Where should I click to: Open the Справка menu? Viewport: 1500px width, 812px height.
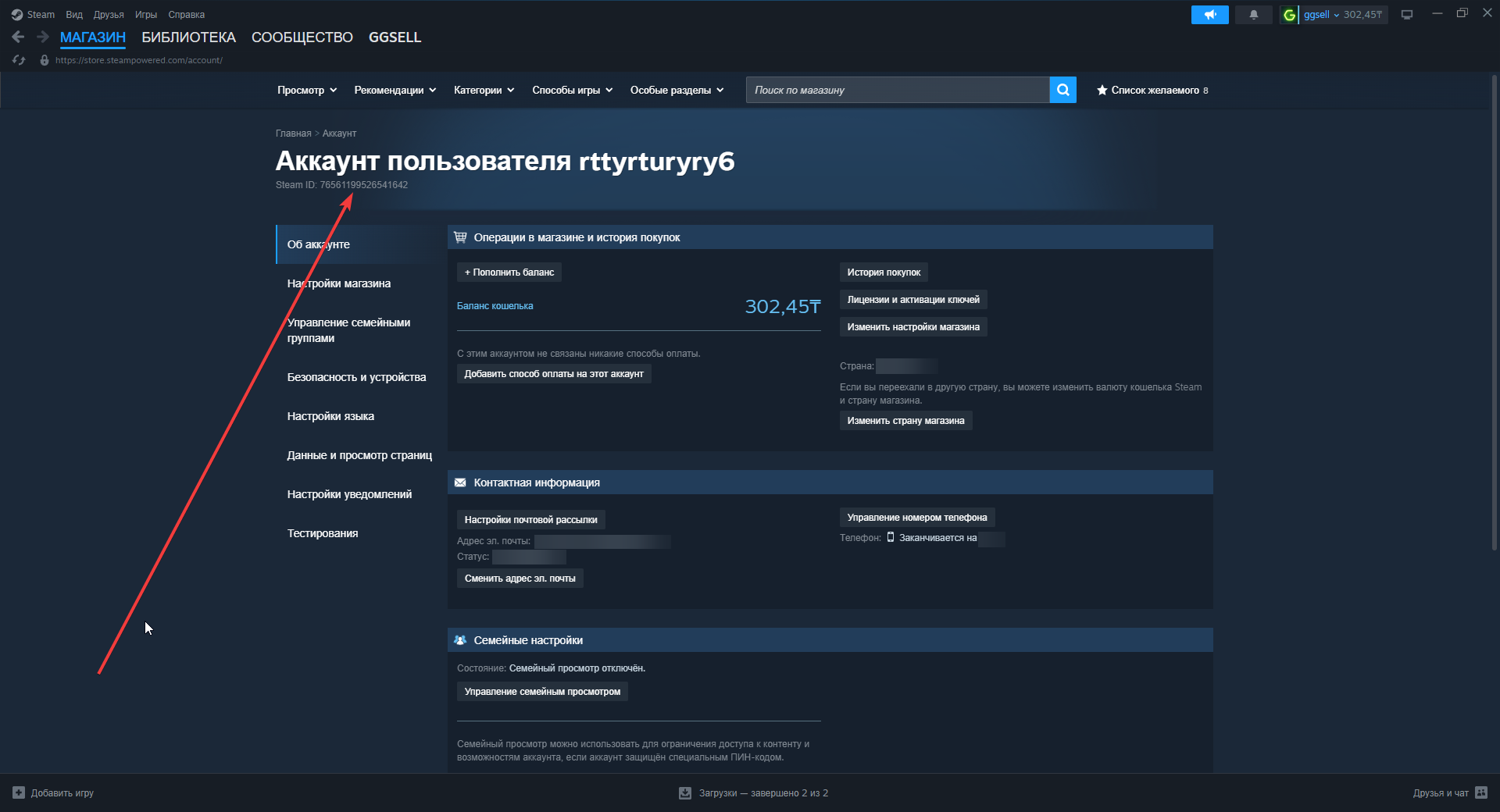[x=187, y=15]
